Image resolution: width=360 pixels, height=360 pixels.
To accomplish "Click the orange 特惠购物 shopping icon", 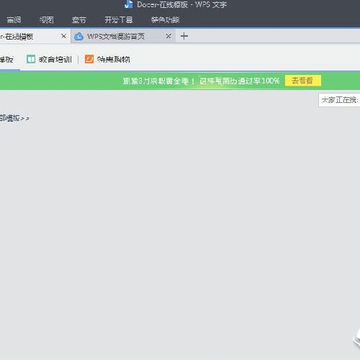I will [89, 59].
